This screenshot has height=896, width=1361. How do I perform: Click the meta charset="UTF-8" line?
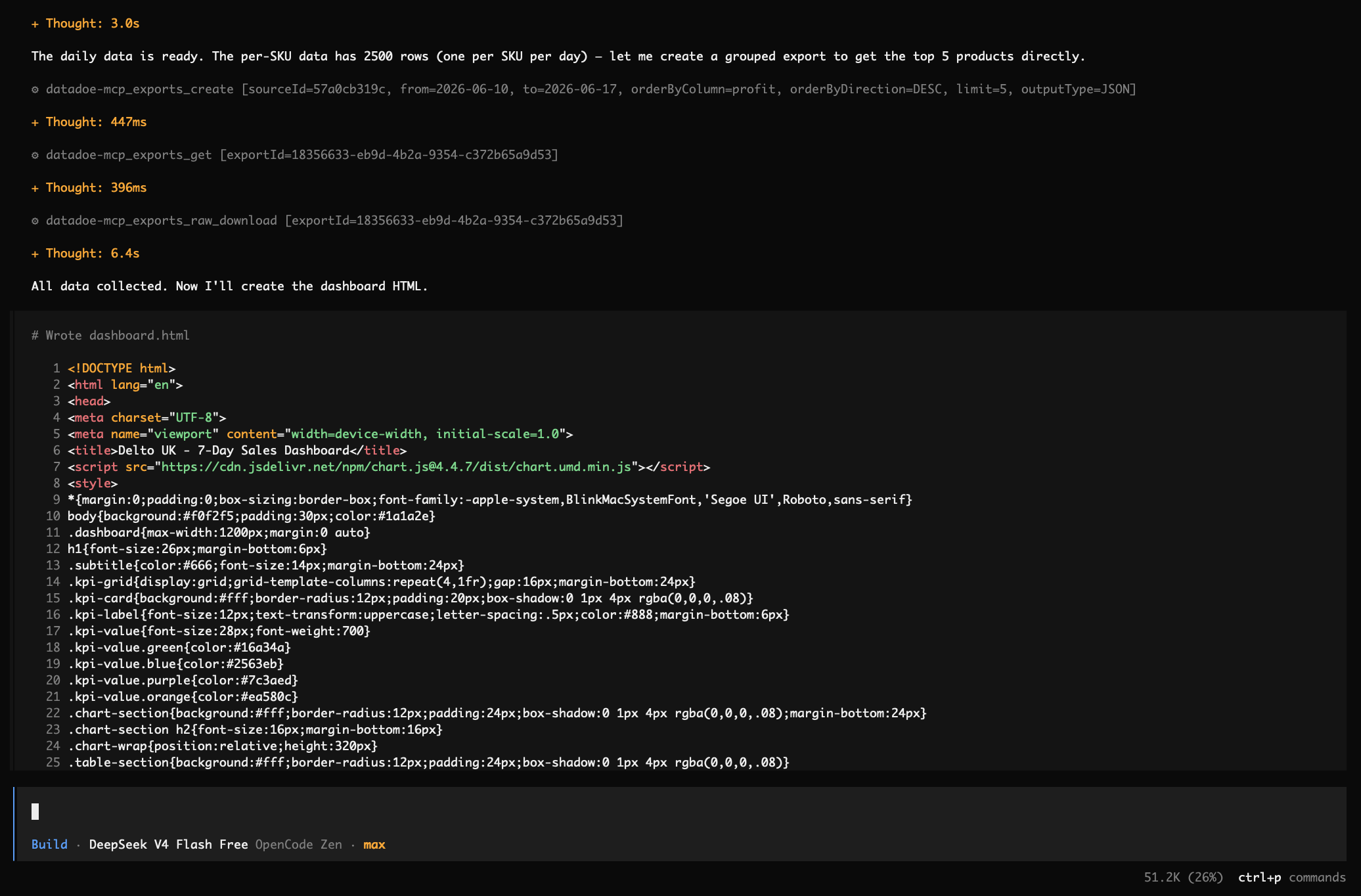146,418
